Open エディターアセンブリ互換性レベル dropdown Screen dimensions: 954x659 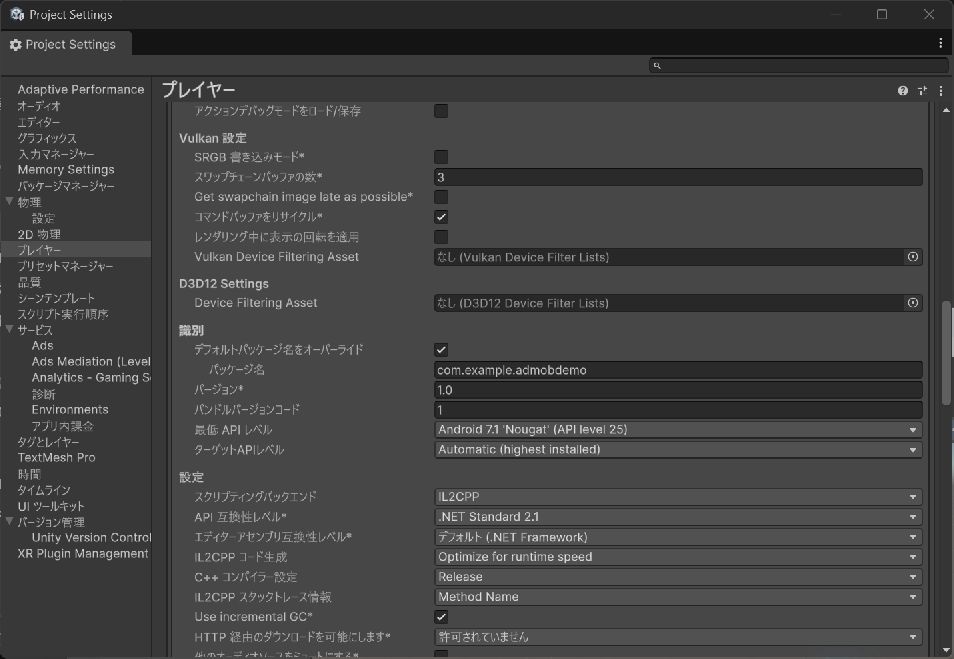pyautogui.click(x=678, y=537)
